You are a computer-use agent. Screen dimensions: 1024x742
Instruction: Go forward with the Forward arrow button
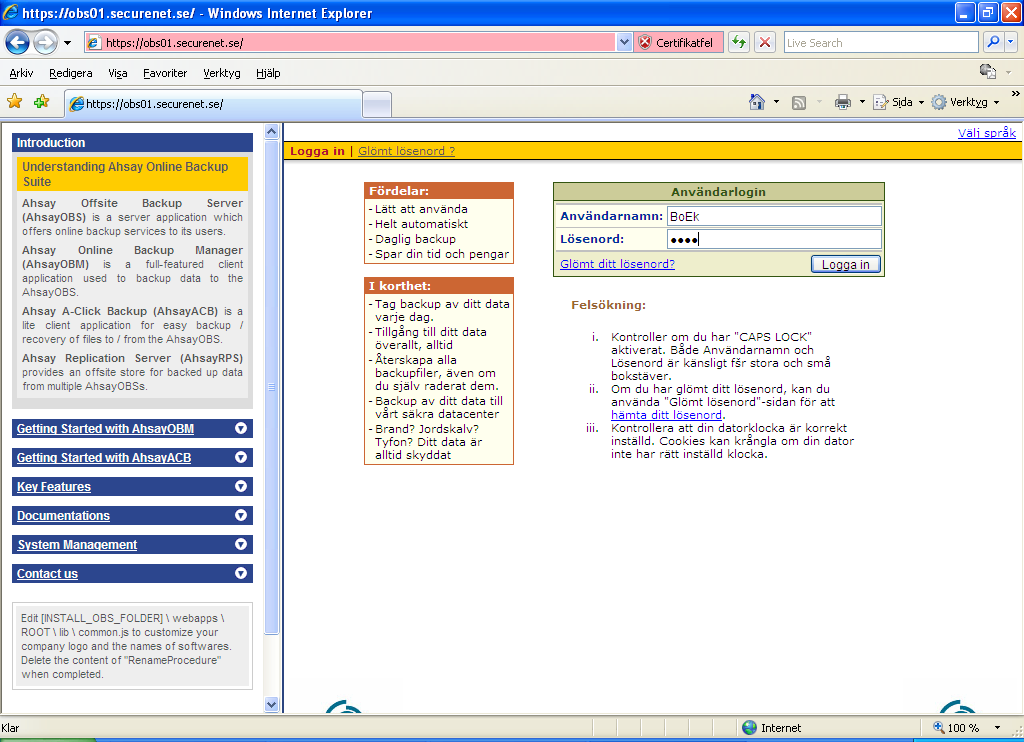(x=45, y=43)
